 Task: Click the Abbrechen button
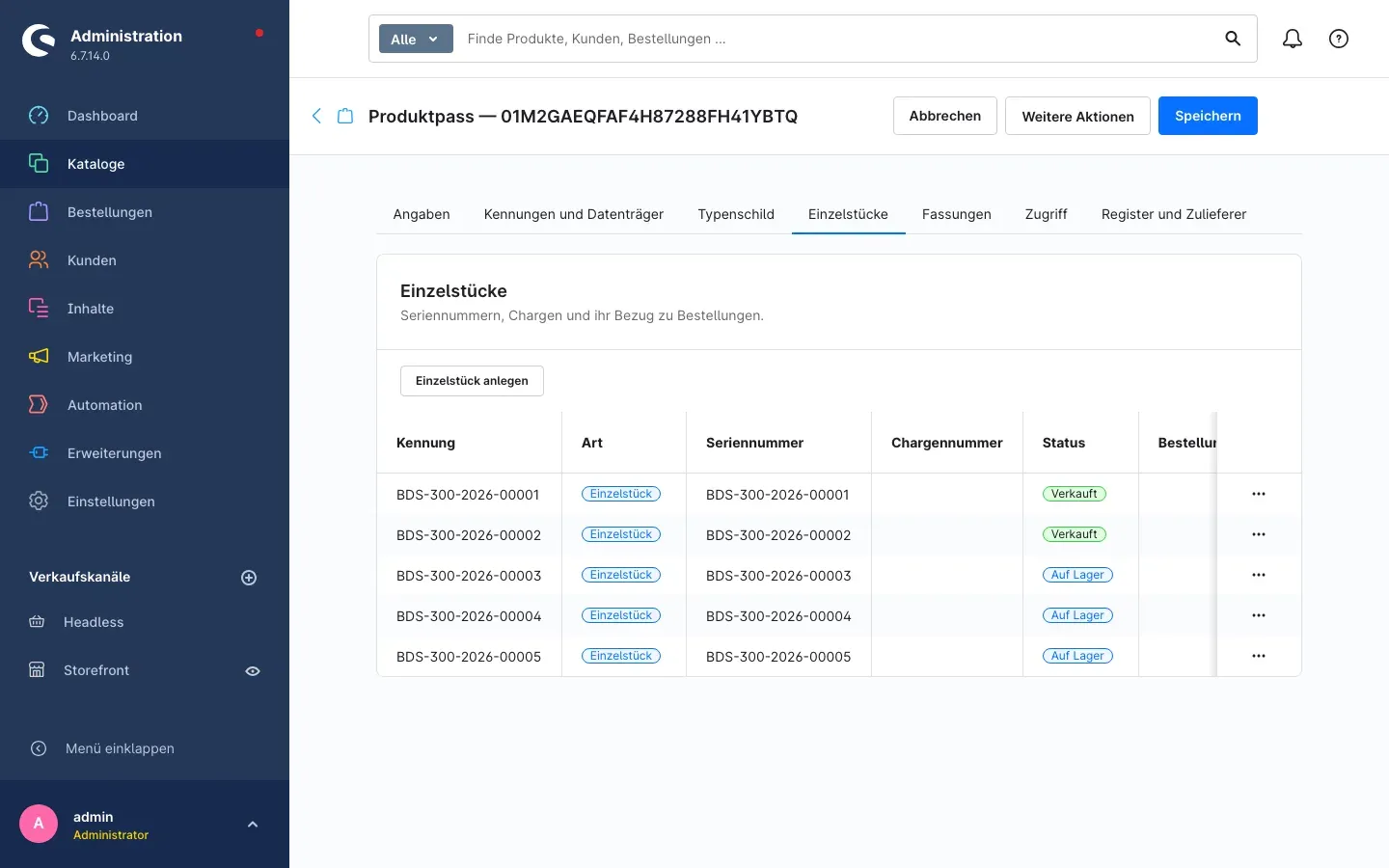(945, 116)
